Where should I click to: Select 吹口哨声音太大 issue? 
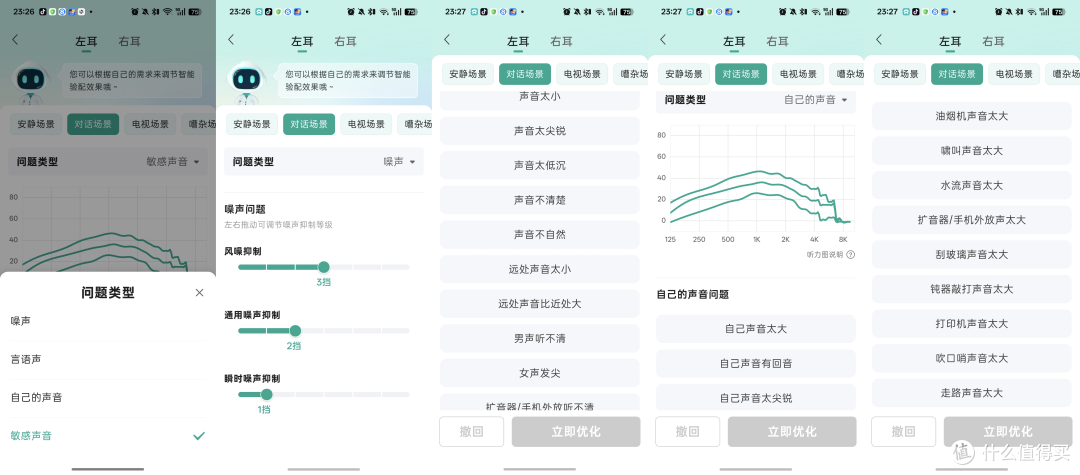coord(972,358)
